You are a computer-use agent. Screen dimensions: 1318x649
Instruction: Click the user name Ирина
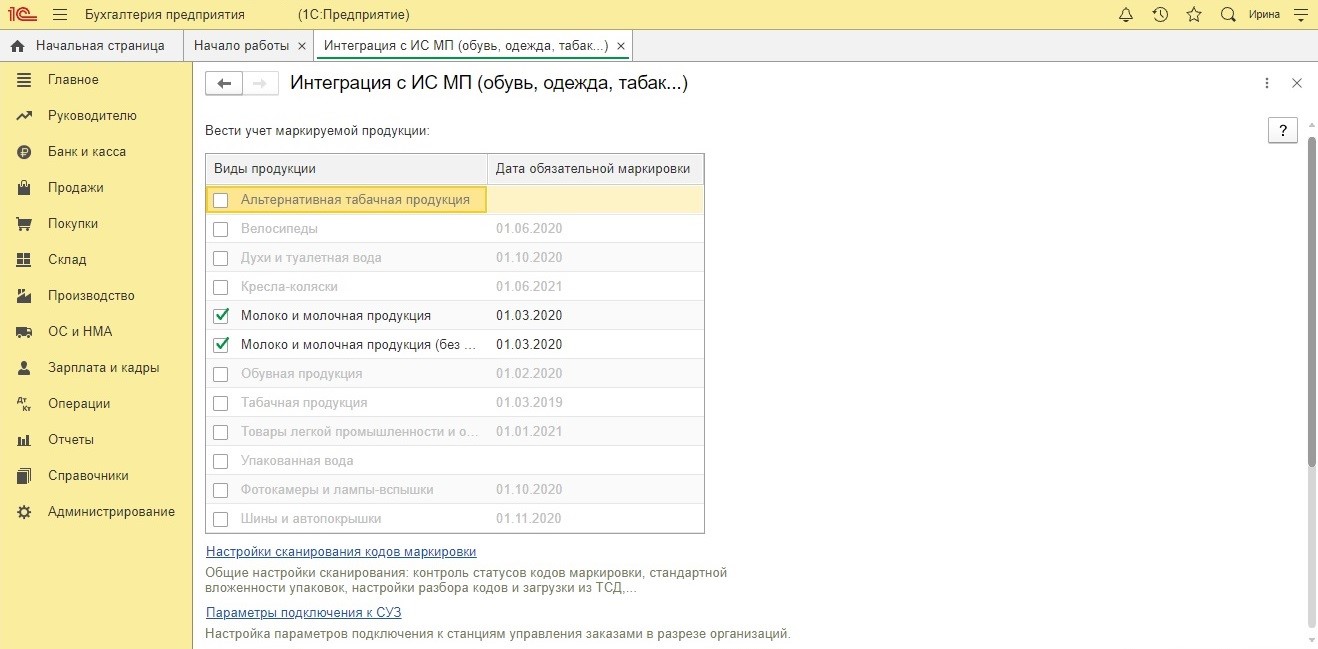click(x=1264, y=15)
